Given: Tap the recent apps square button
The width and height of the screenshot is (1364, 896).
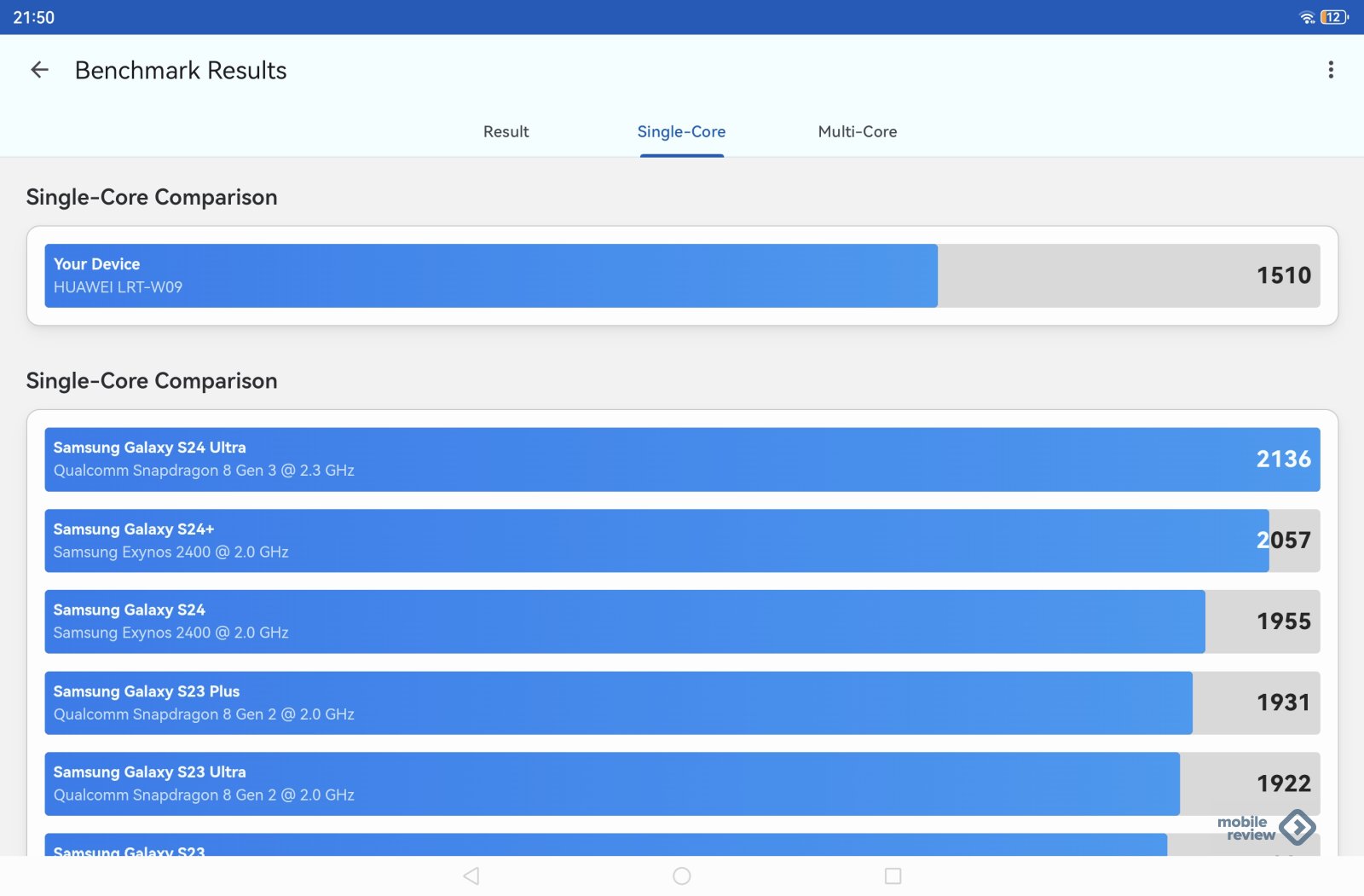Looking at the screenshot, I should 893,876.
